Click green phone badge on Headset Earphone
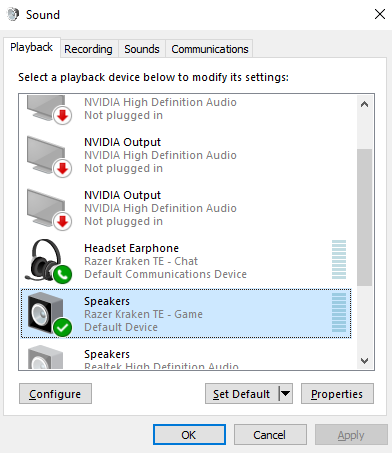Image resolution: width=392 pixels, height=453 pixels. point(63,275)
